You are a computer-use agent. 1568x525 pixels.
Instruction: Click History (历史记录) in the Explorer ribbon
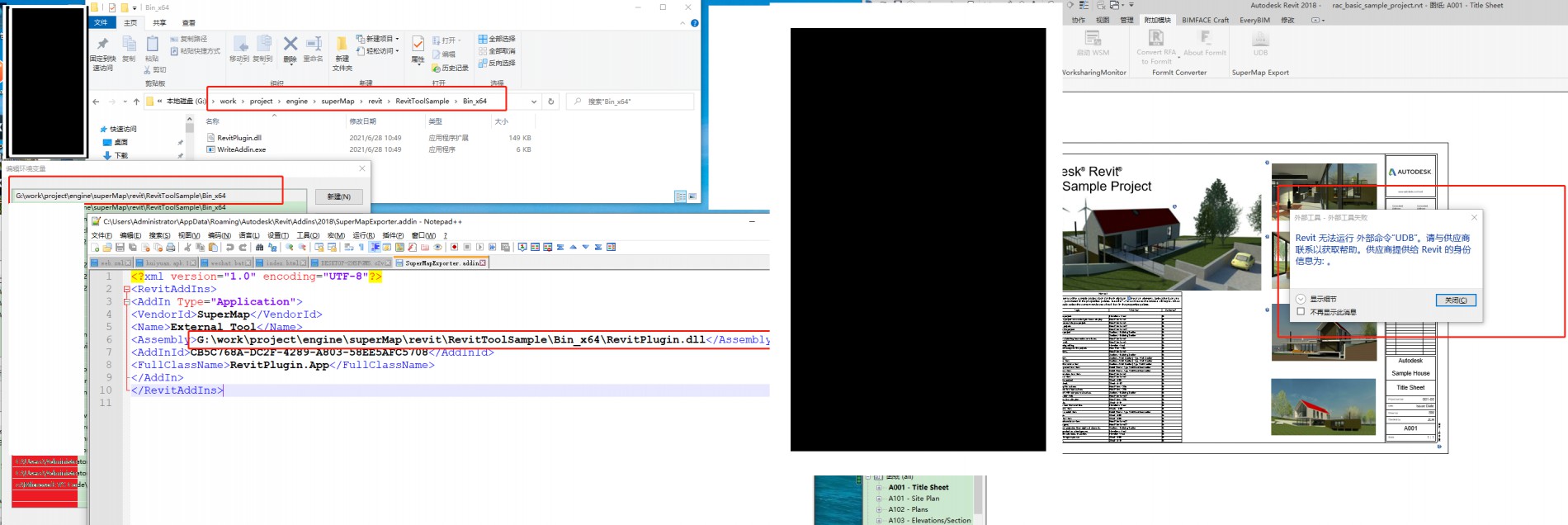pos(451,68)
